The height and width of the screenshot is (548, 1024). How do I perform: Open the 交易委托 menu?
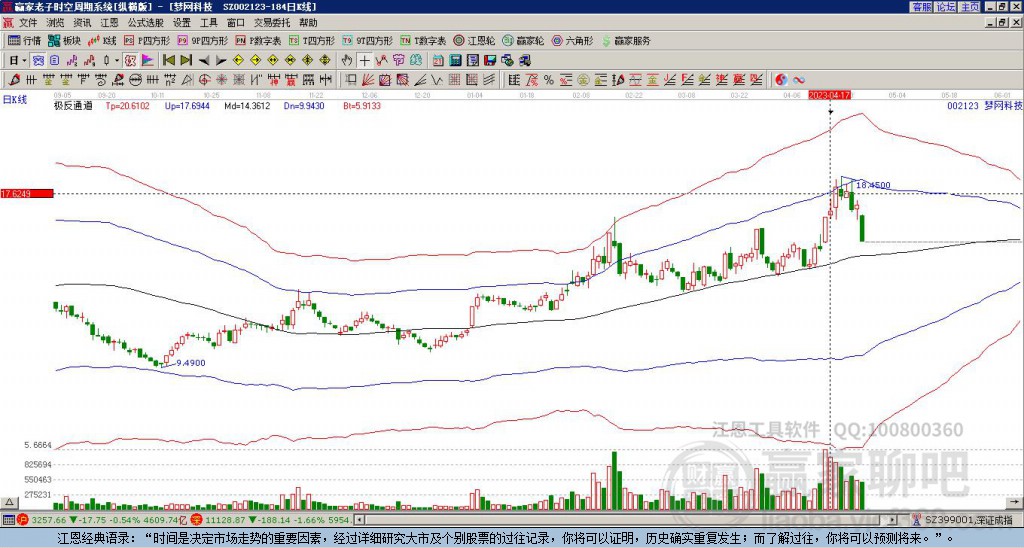click(x=272, y=23)
